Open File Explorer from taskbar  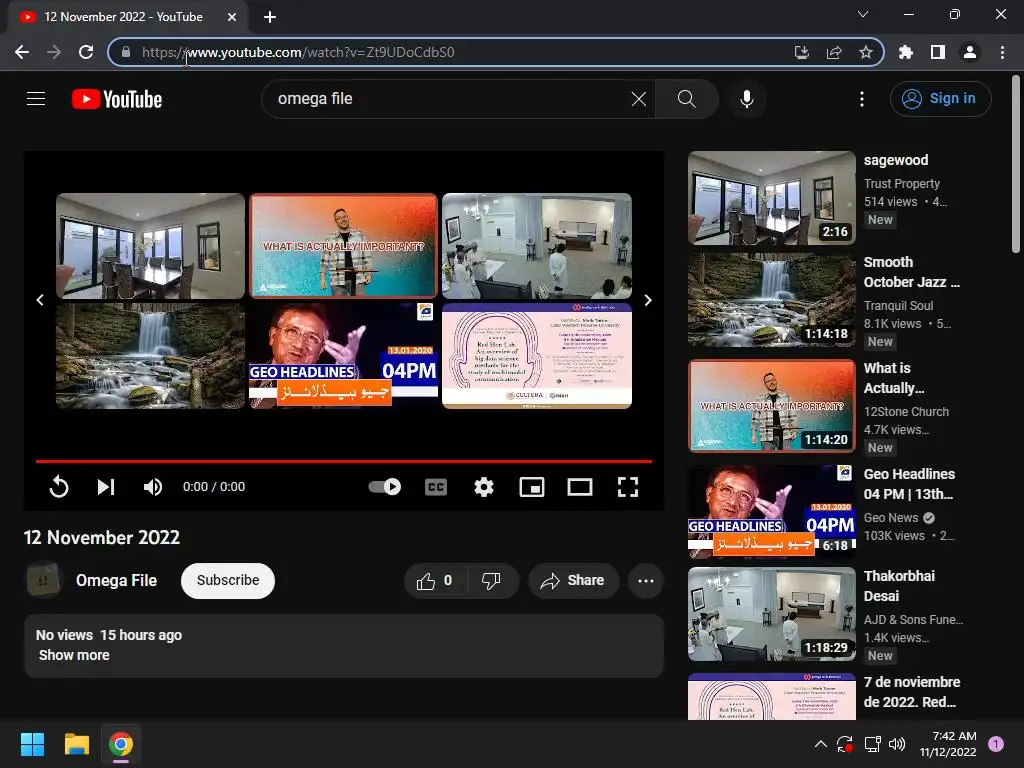coord(76,744)
